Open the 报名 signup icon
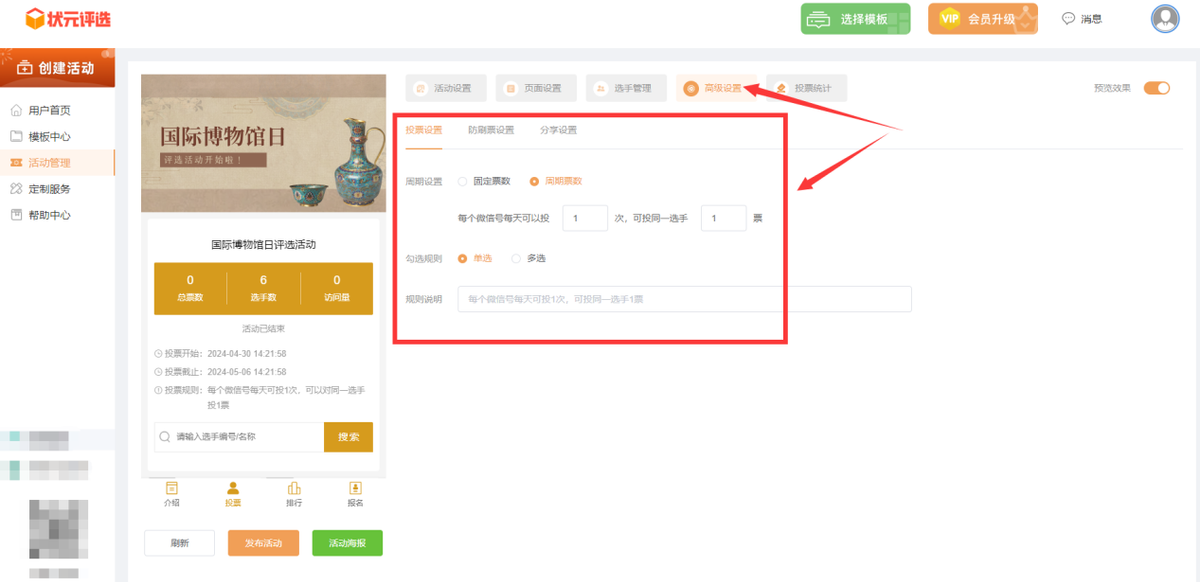 pyautogui.click(x=355, y=489)
